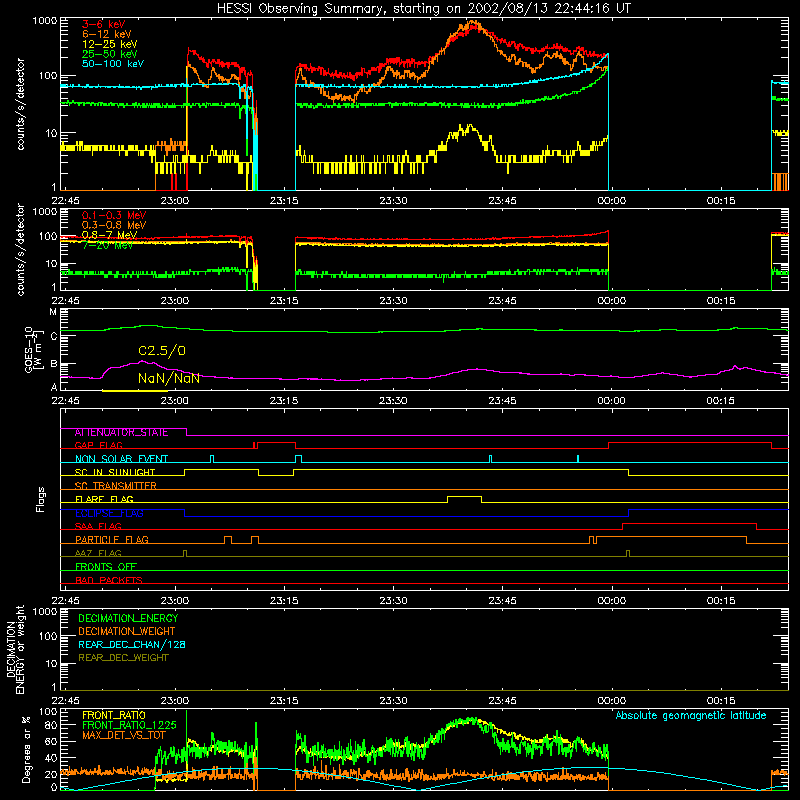Click the olive flag label above FRONTS_OFF

pyautogui.click(x=98, y=553)
